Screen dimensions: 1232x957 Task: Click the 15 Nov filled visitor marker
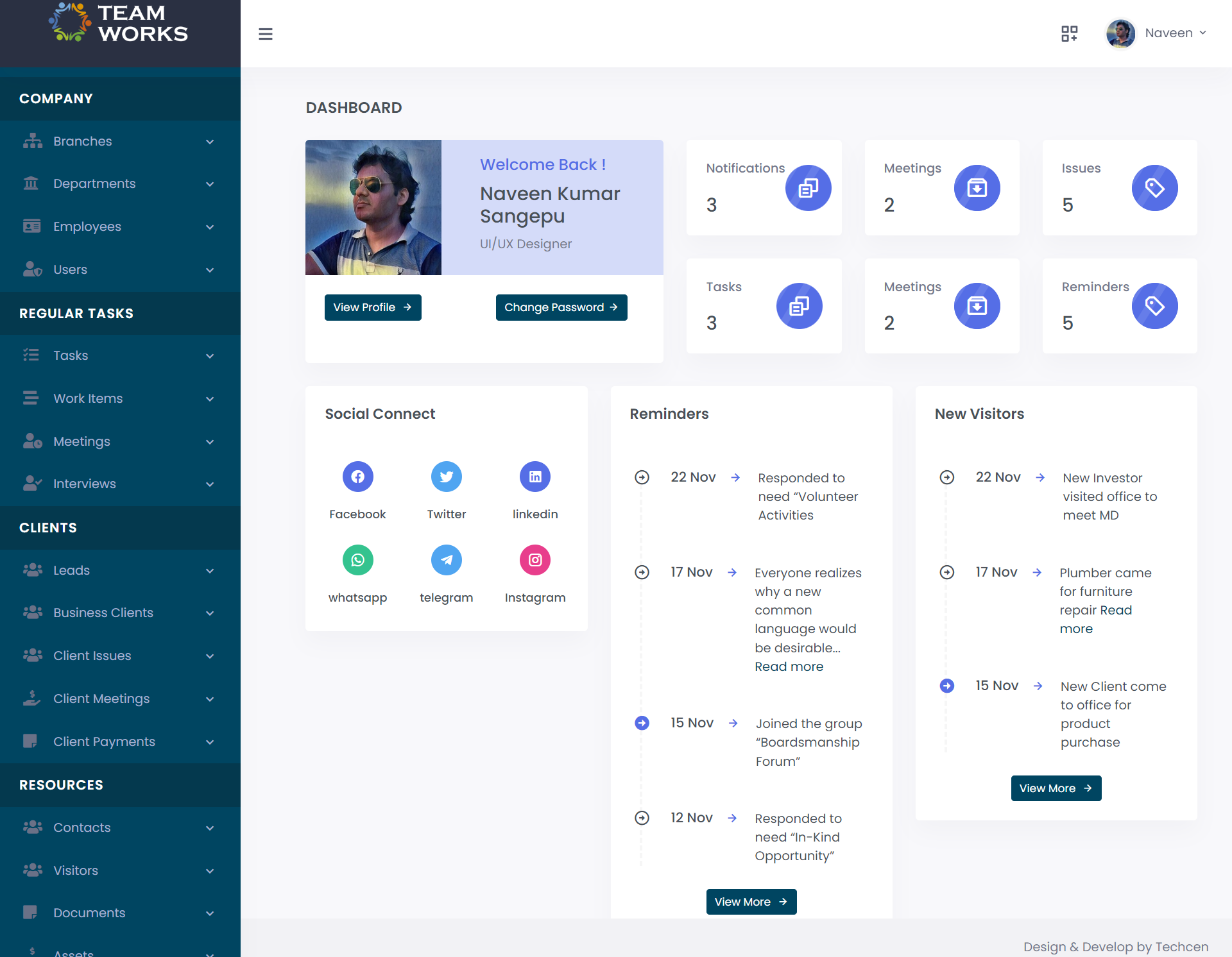pyautogui.click(x=946, y=686)
